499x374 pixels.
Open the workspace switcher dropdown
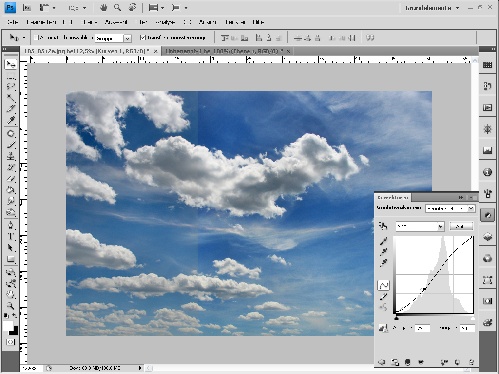[432, 8]
